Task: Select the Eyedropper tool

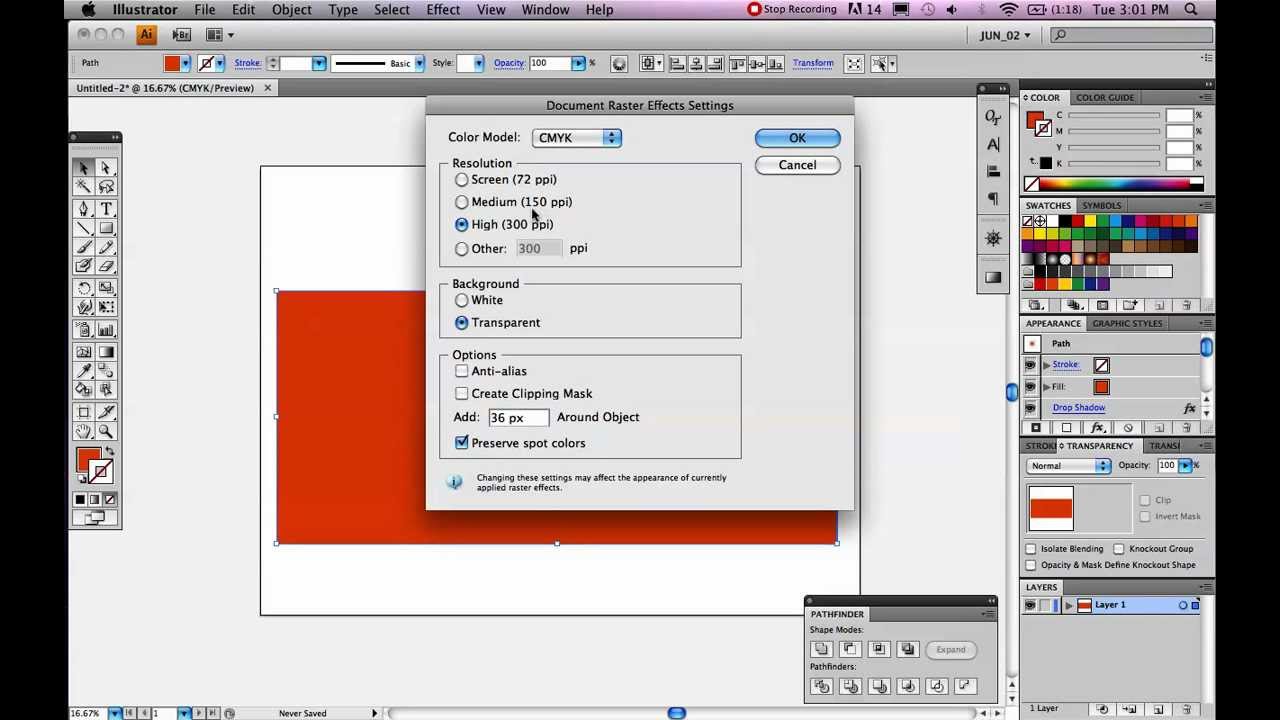Action: (84, 371)
